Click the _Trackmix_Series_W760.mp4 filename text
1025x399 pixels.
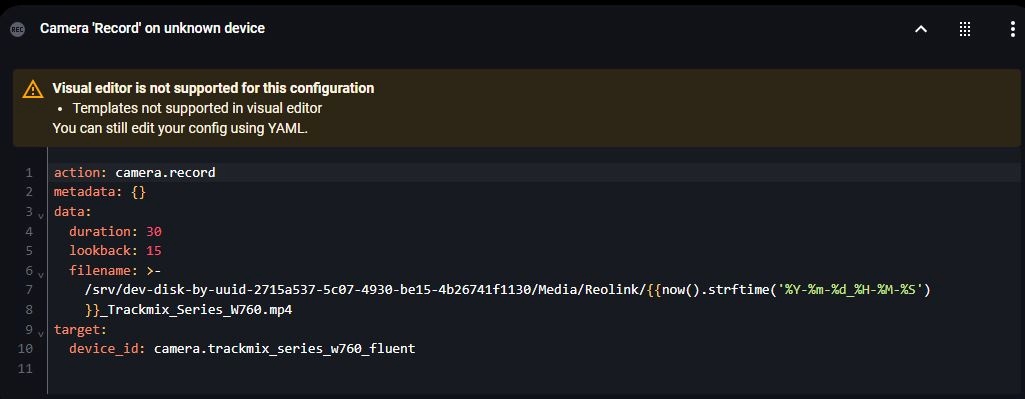pyautogui.click(x=195, y=309)
